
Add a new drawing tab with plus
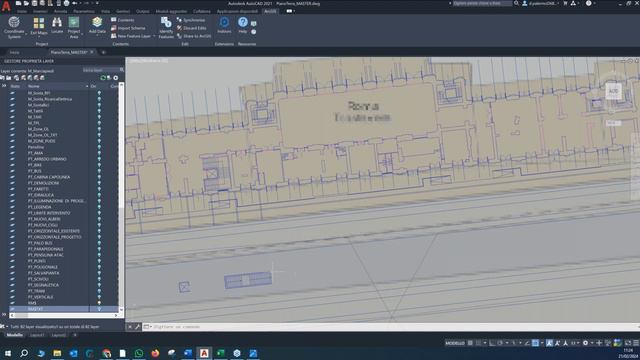click(x=103, y=52)
